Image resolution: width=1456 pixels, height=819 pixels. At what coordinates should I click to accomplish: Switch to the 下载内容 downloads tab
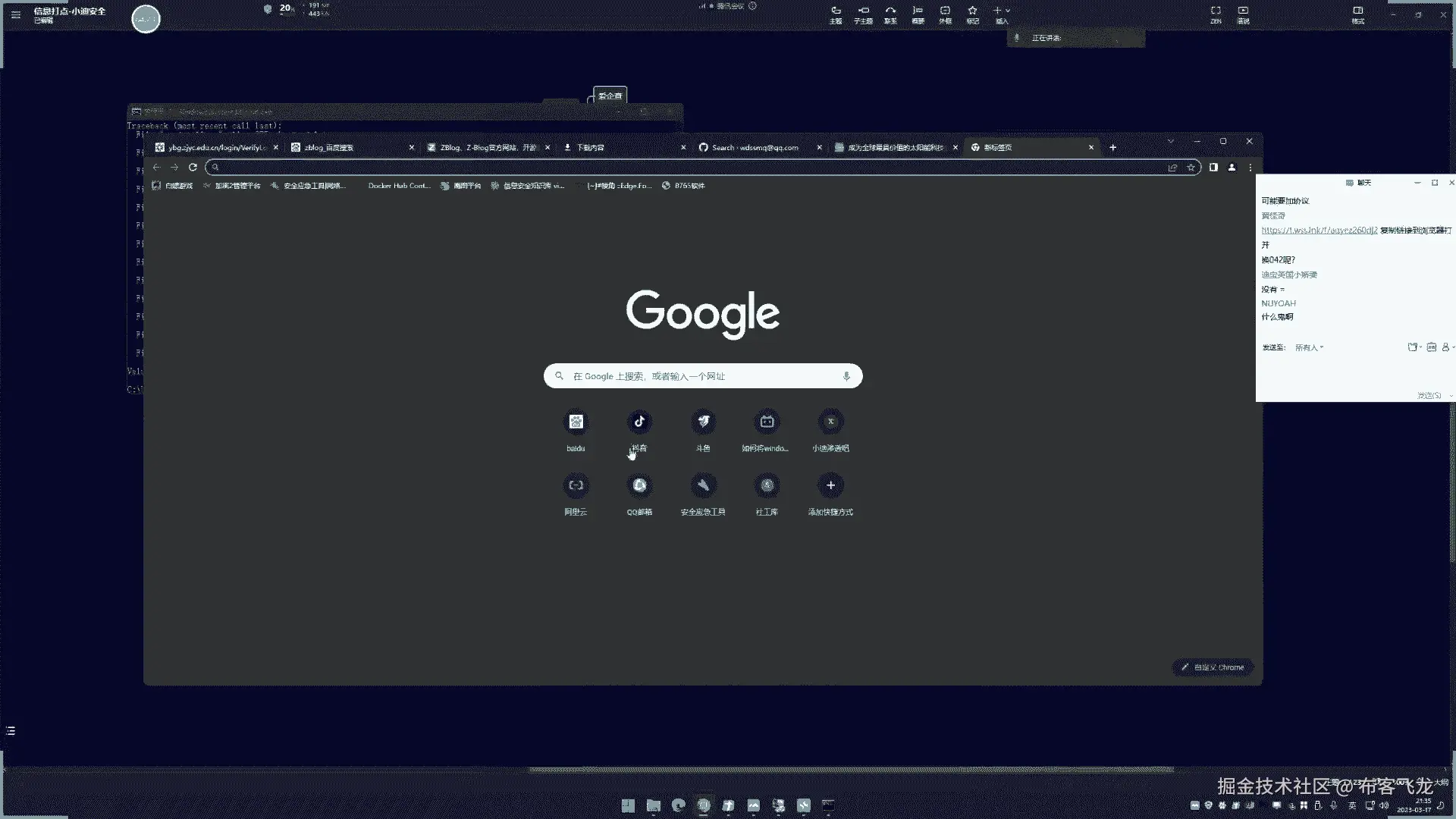coord(590,147)
